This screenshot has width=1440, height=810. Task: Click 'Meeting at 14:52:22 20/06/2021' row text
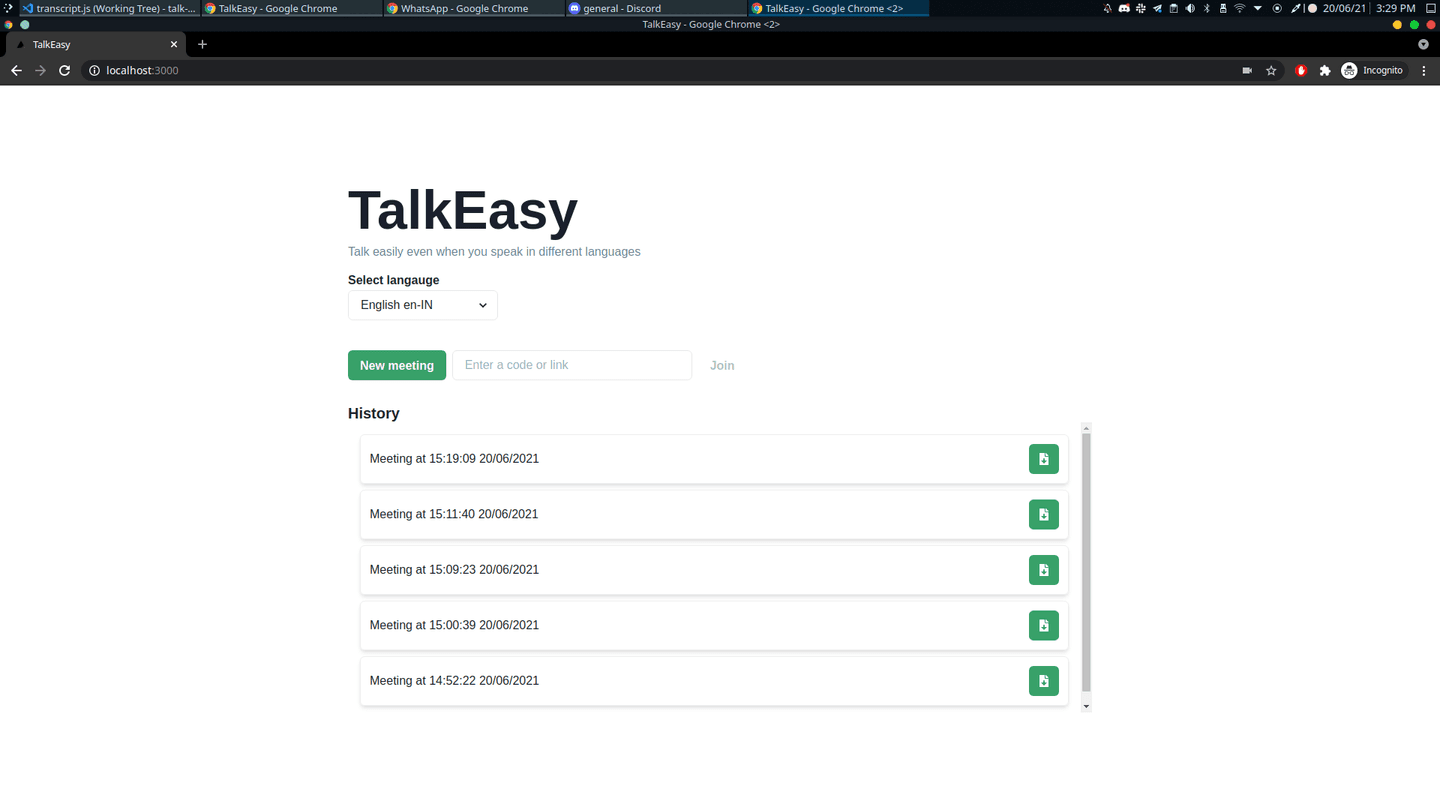(x=454, y=681)
